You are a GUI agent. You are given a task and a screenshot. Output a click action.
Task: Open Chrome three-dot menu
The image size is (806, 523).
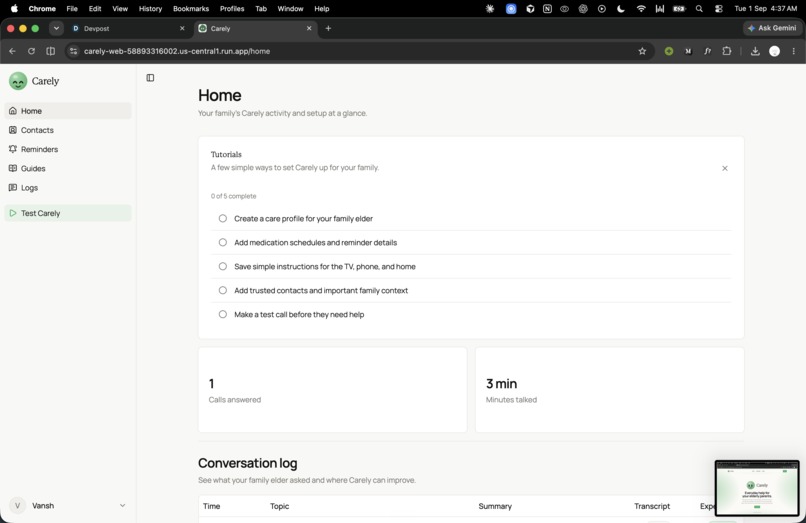[794, 51]
